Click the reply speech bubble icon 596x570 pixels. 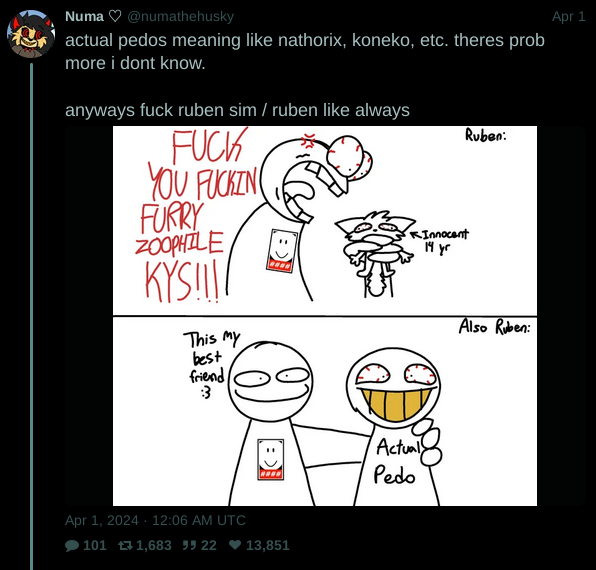(x=72, y=546)
